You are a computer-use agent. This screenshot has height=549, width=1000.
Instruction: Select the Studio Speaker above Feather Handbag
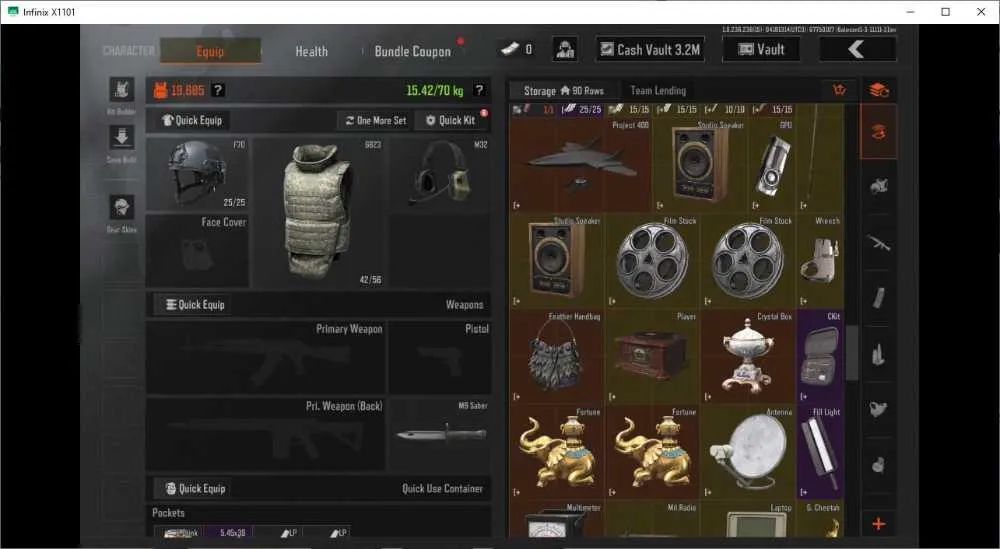pos(557,261)
